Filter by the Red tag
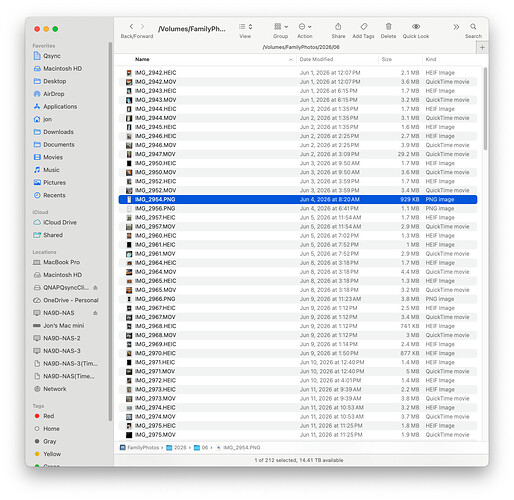This screenshot has height=500, width=514. click(48, 416)
